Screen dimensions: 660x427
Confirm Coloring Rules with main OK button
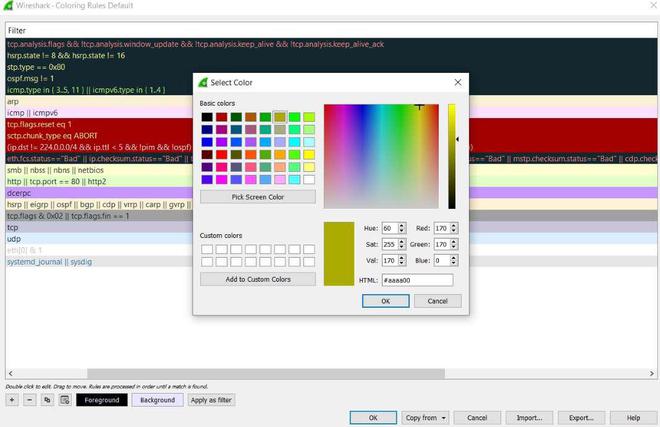(373, 418)
